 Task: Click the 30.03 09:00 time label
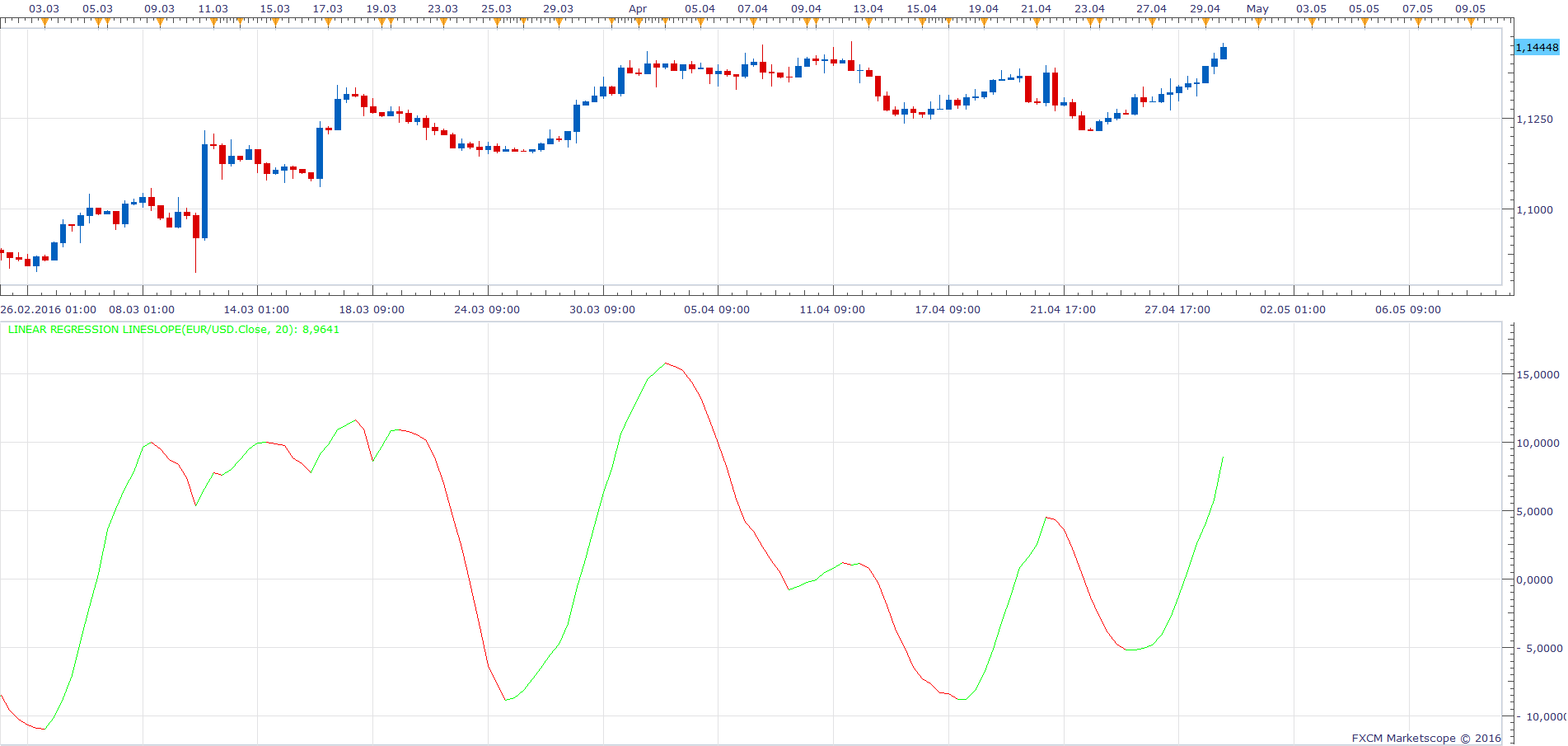click(602, 309)
